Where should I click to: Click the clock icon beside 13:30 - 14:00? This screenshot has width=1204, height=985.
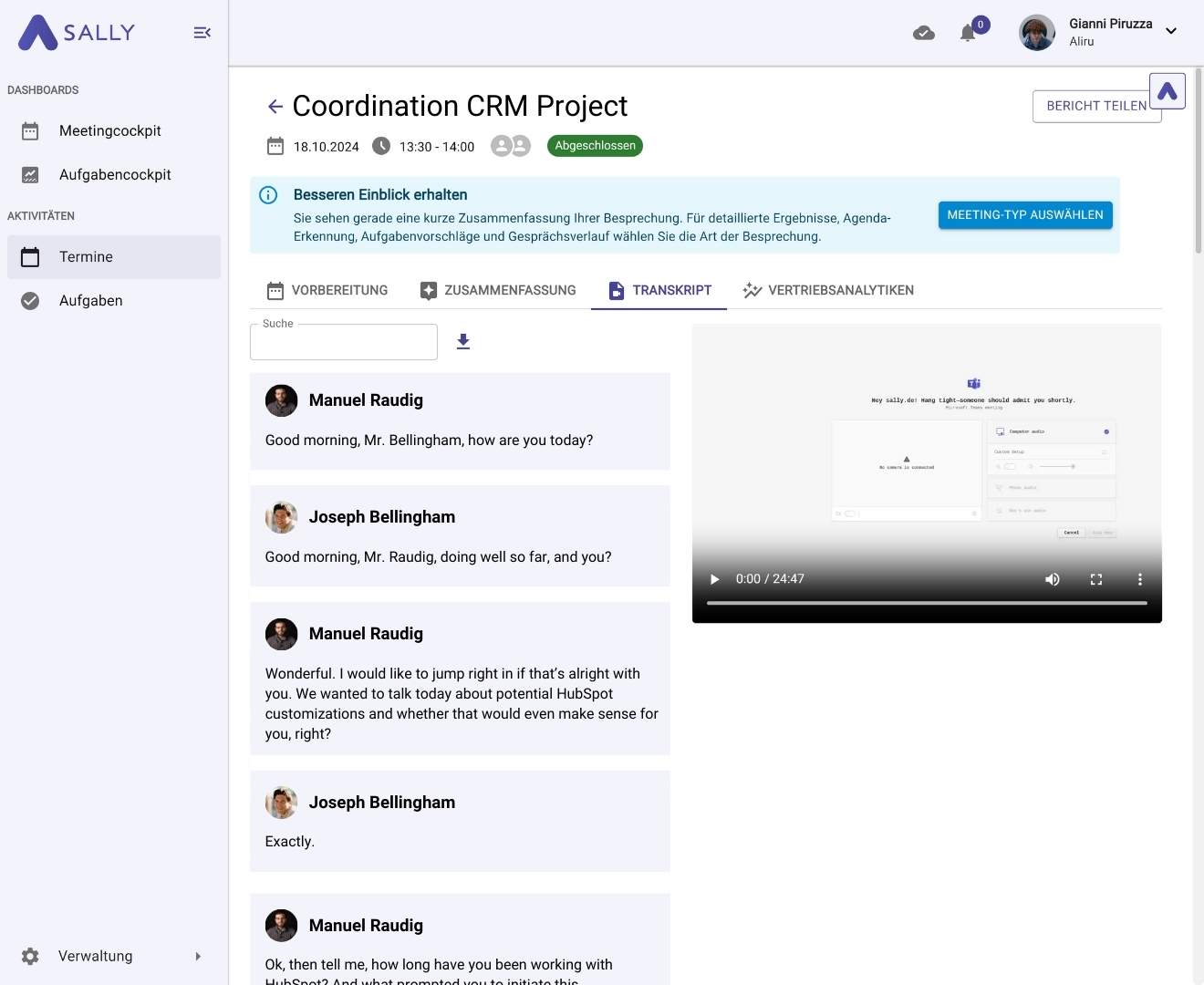381,146
